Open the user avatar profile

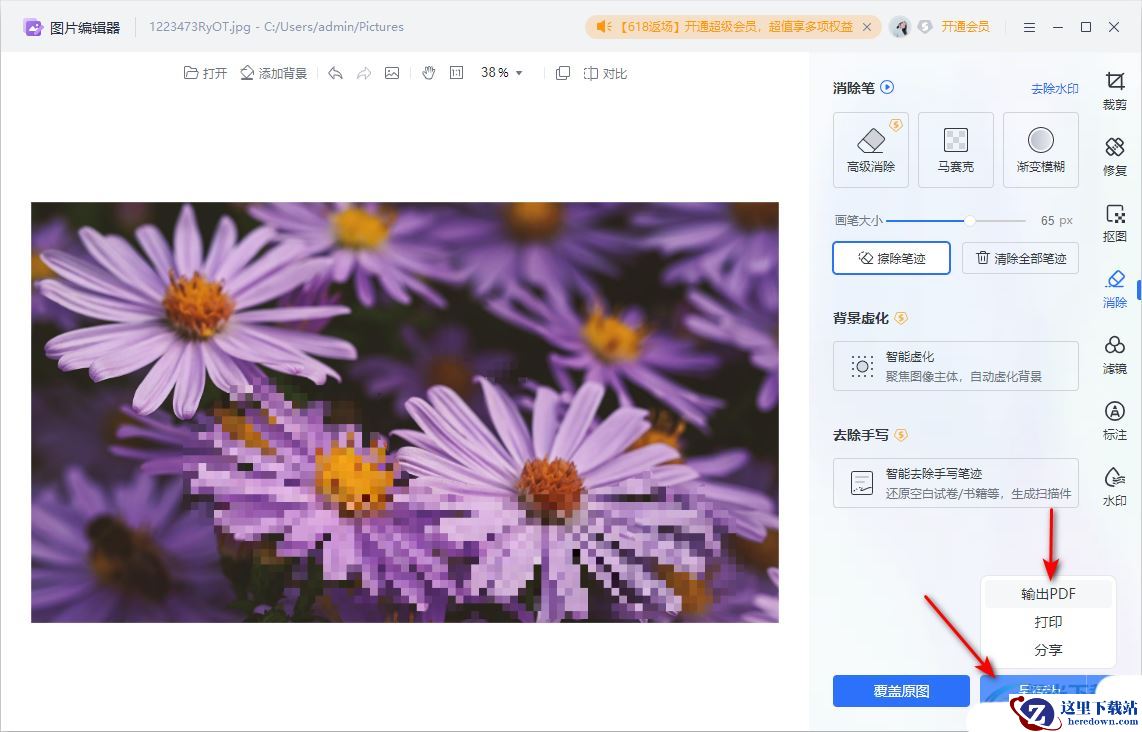tap(900, 27)
